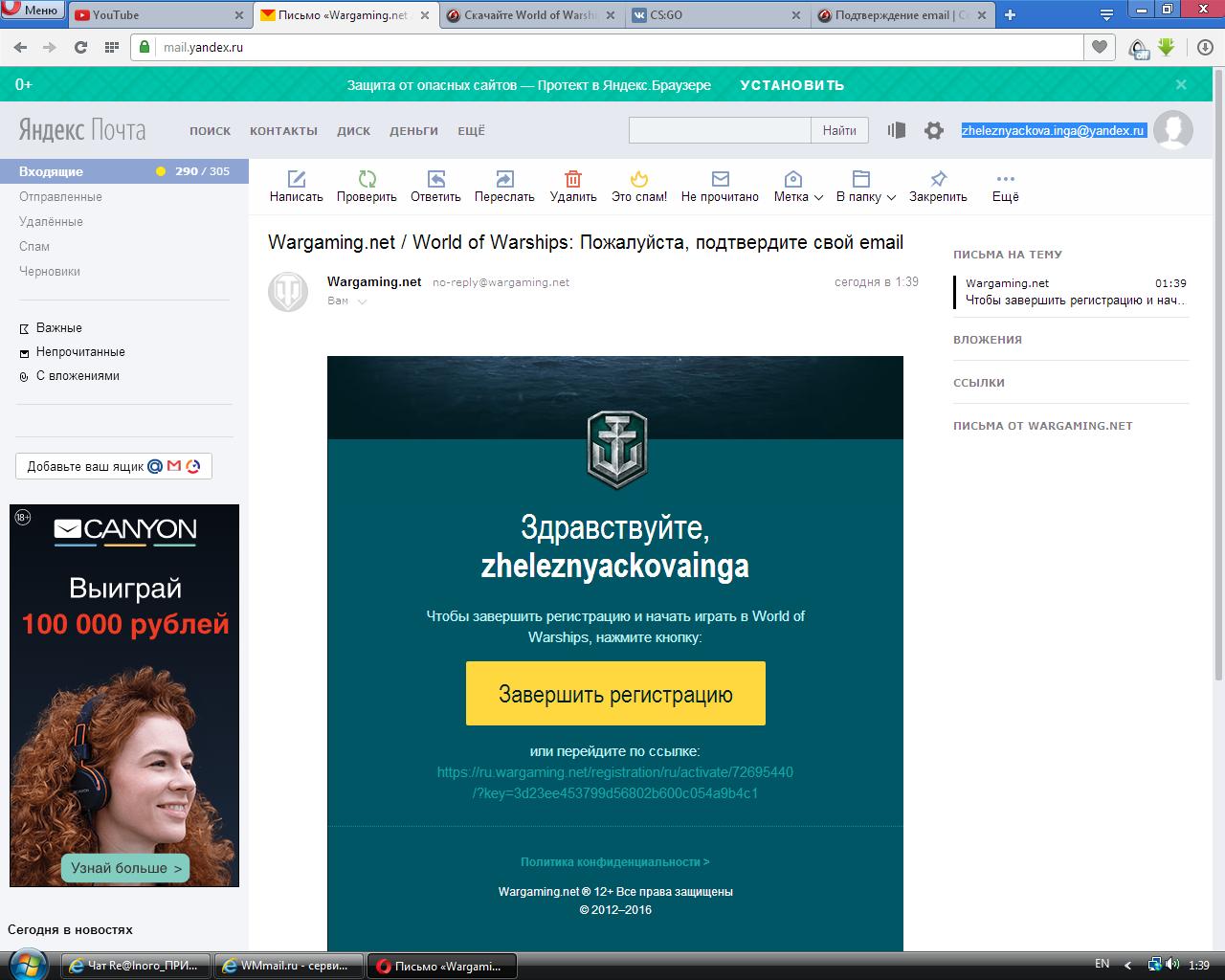Image resolution: width=1225 pixels, height=980 pixels.
Task: Click the browser back arrow
Action: coord(21,47)
